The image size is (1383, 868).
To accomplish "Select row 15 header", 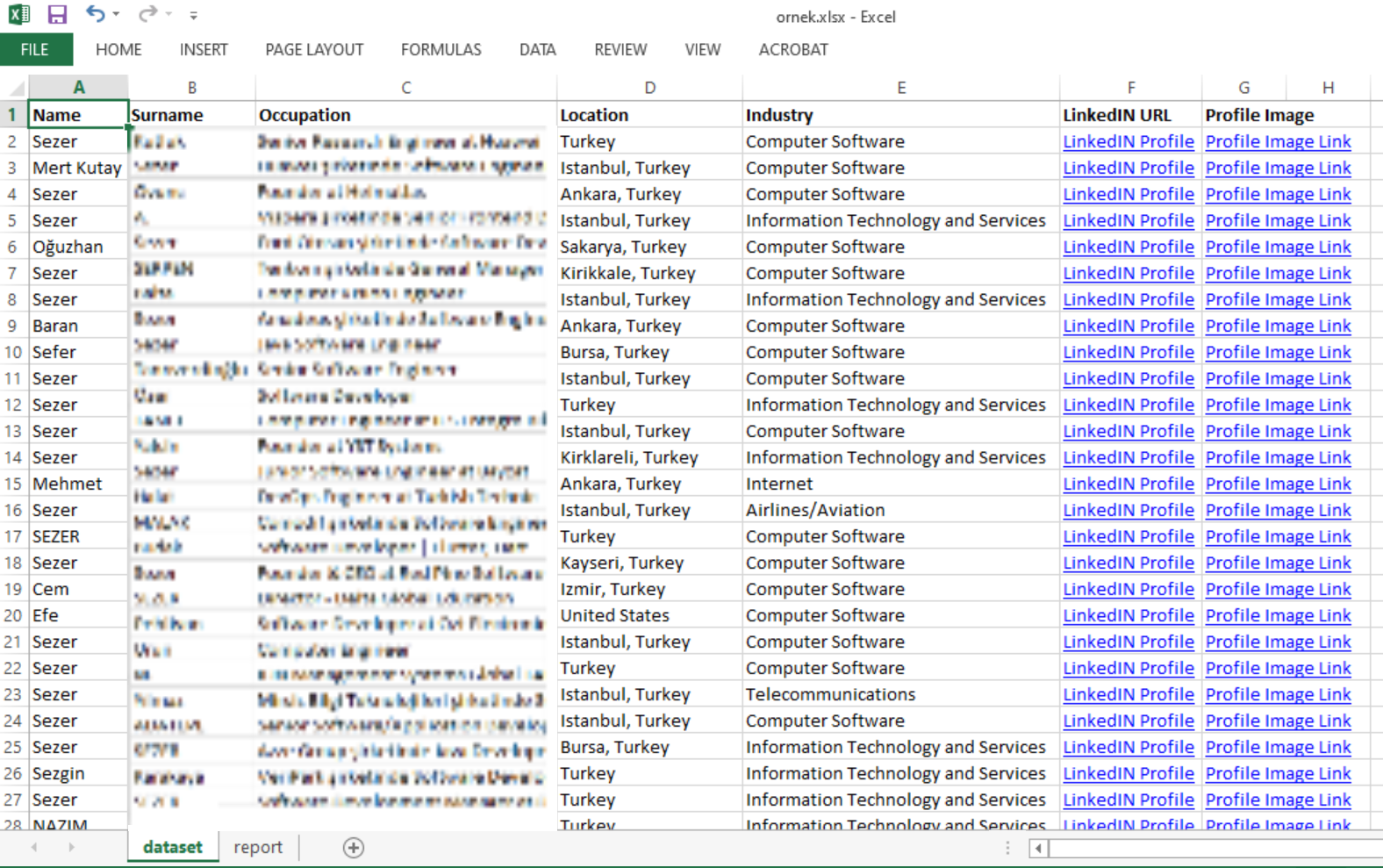I will click(x=13, y=484).
